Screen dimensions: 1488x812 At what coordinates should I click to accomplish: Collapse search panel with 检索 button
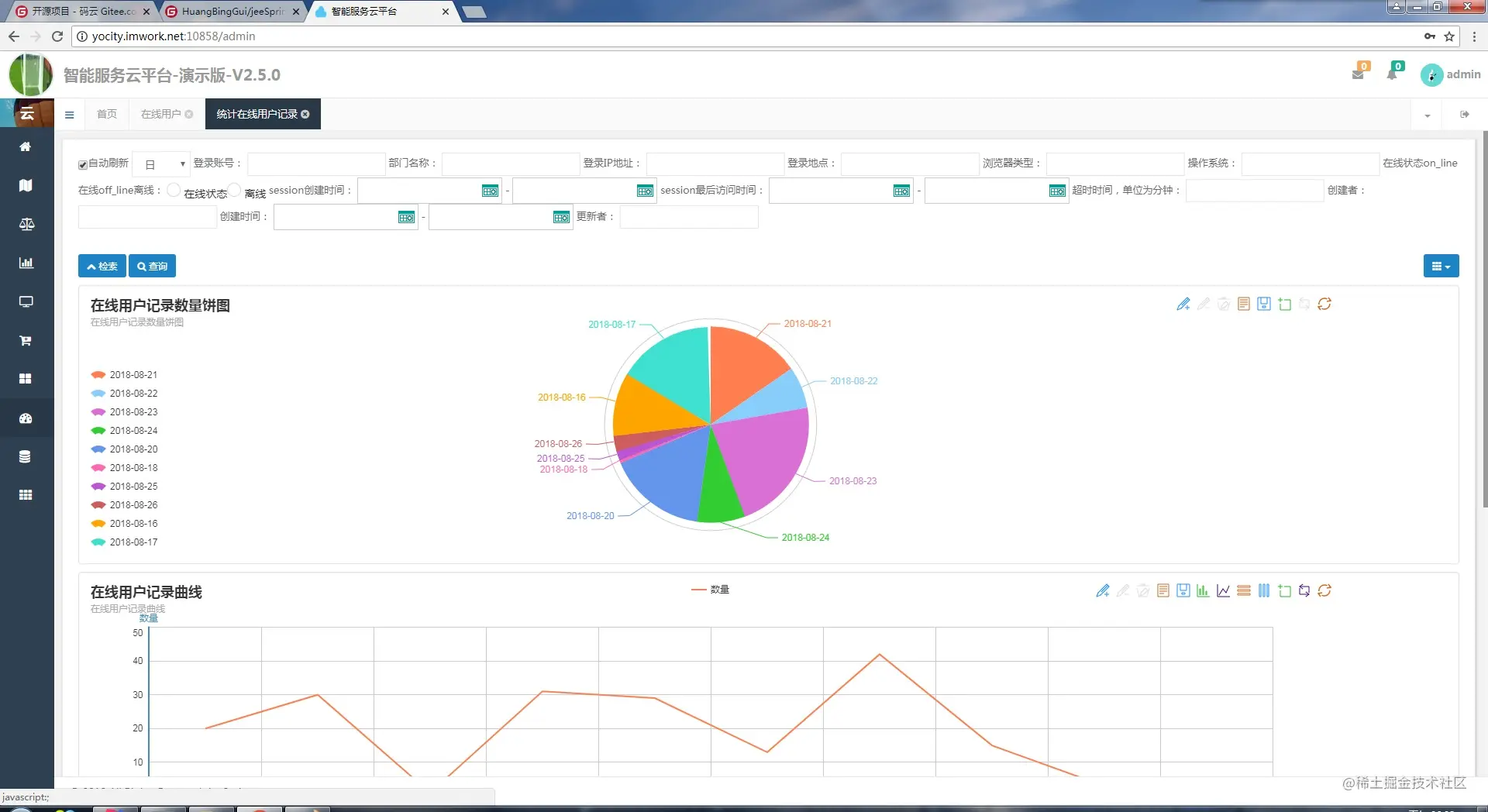tap(102, 266)
